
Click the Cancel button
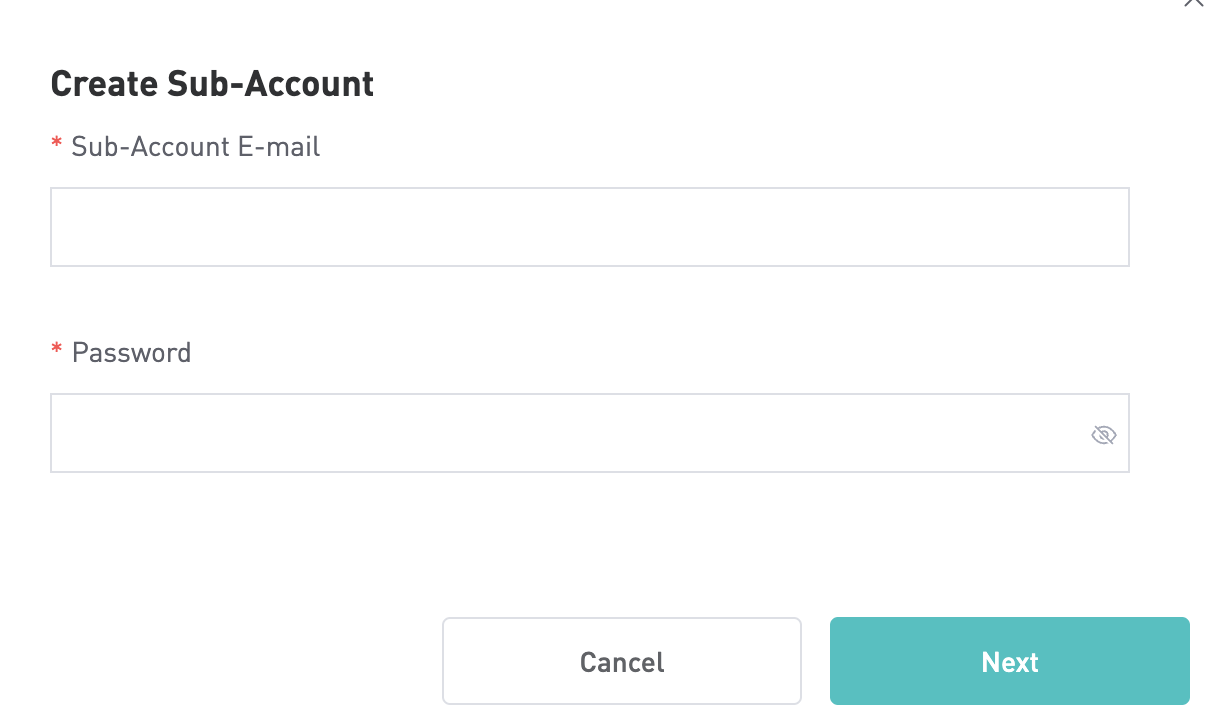(x=622, y=661)
